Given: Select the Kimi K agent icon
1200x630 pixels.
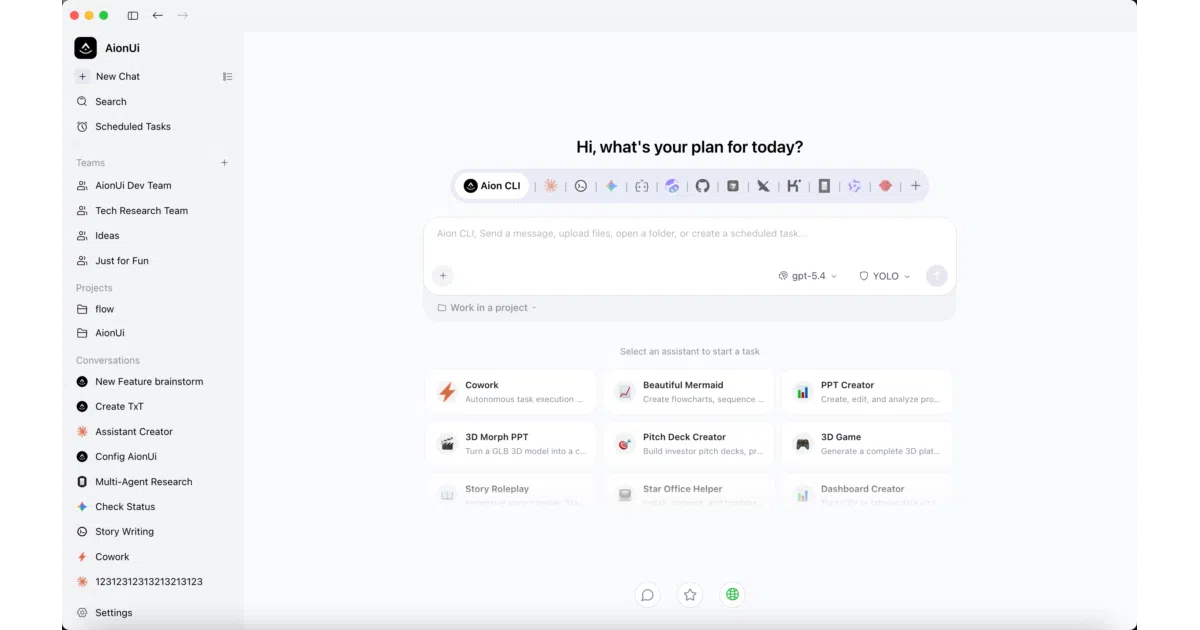Looking at the screenshot, I should tap(794, 186).
